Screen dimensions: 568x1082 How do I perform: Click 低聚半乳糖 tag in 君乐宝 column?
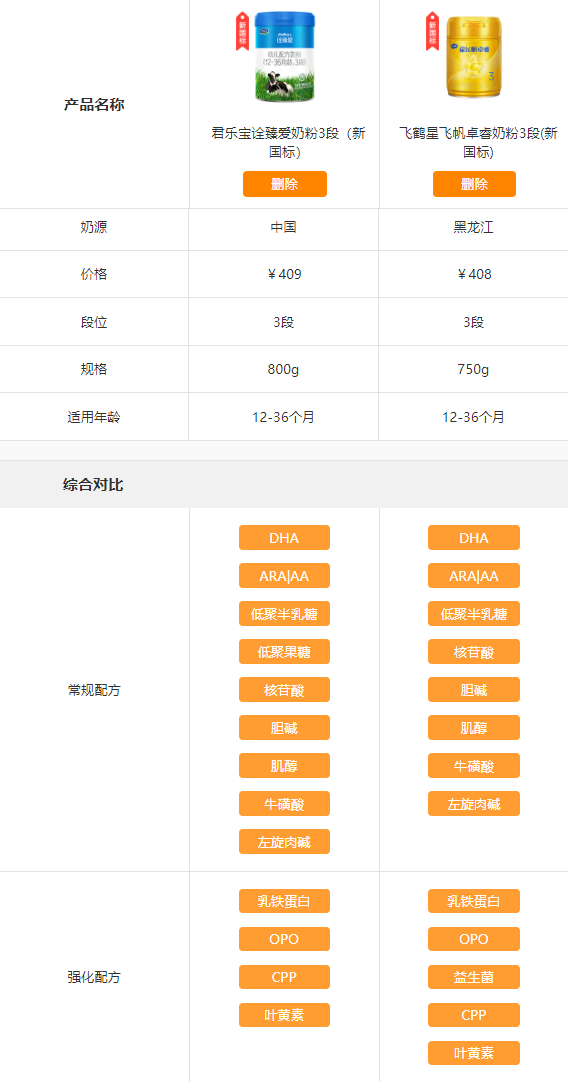pyautogui.click(x=284, y=613)
